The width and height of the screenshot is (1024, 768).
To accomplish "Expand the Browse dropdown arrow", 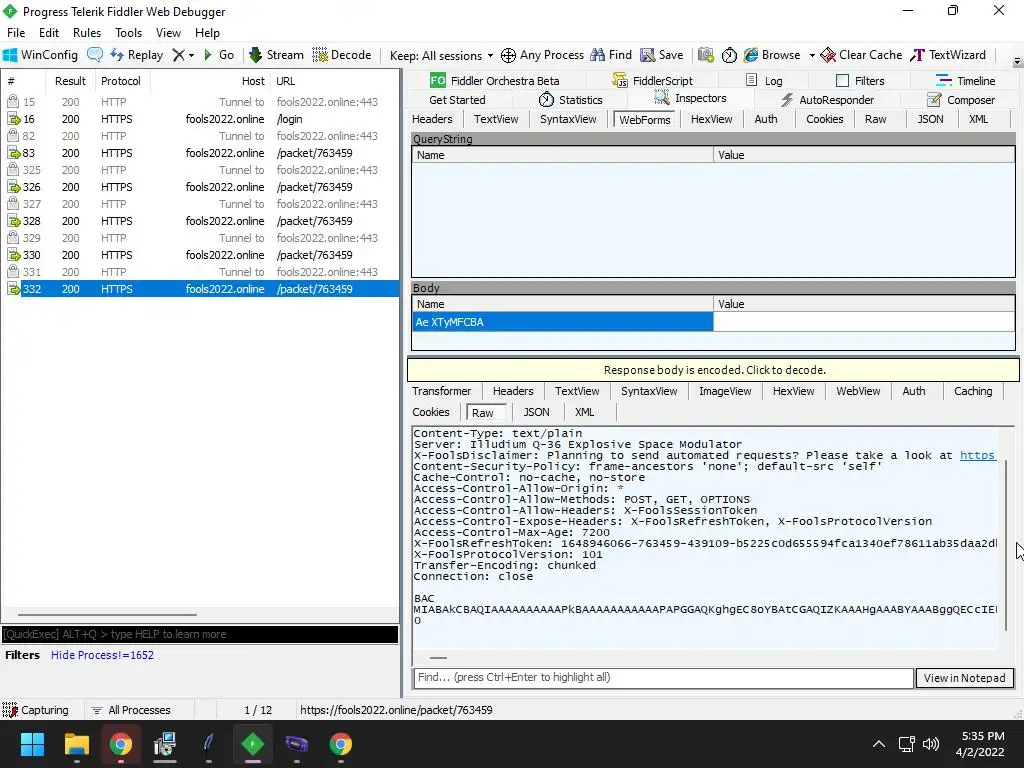I will pos(812,56).
